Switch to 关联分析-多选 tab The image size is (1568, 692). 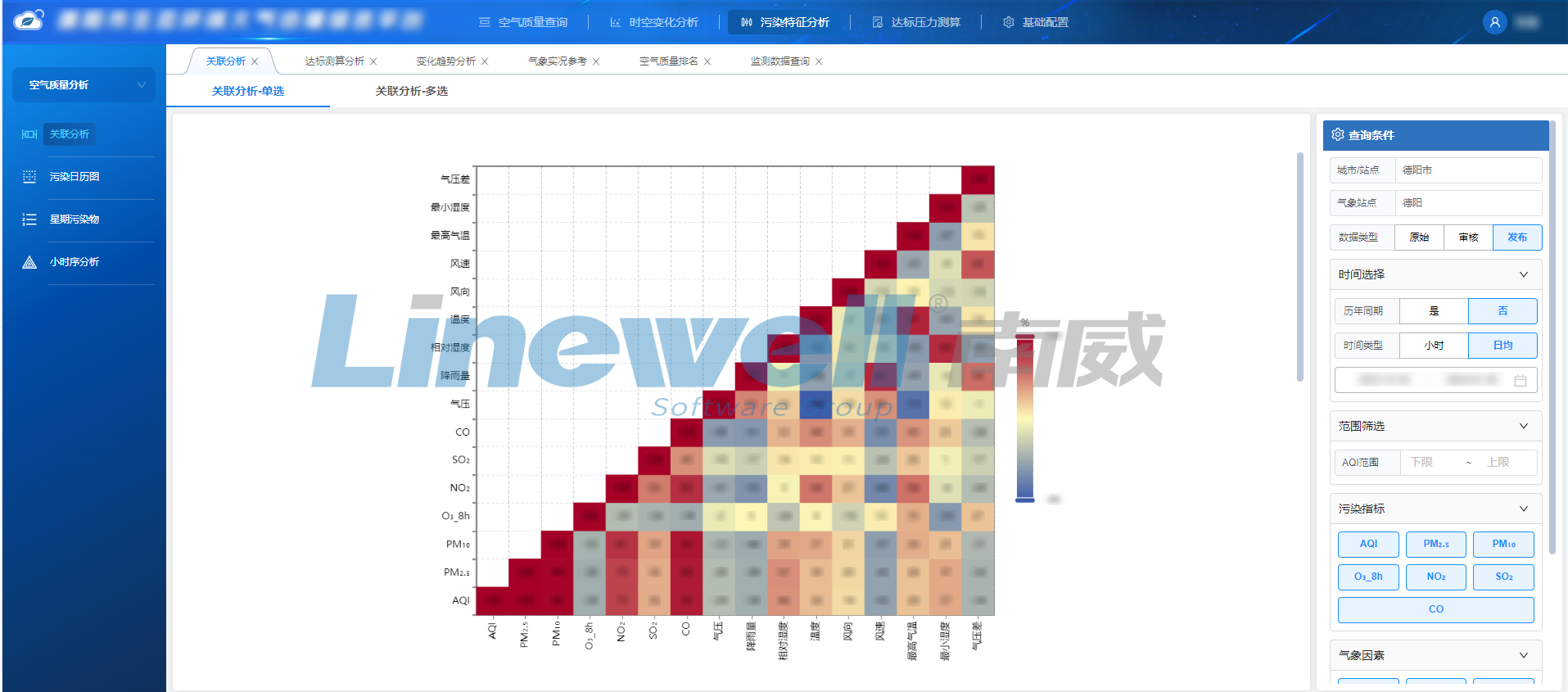[x=411, y=91]
